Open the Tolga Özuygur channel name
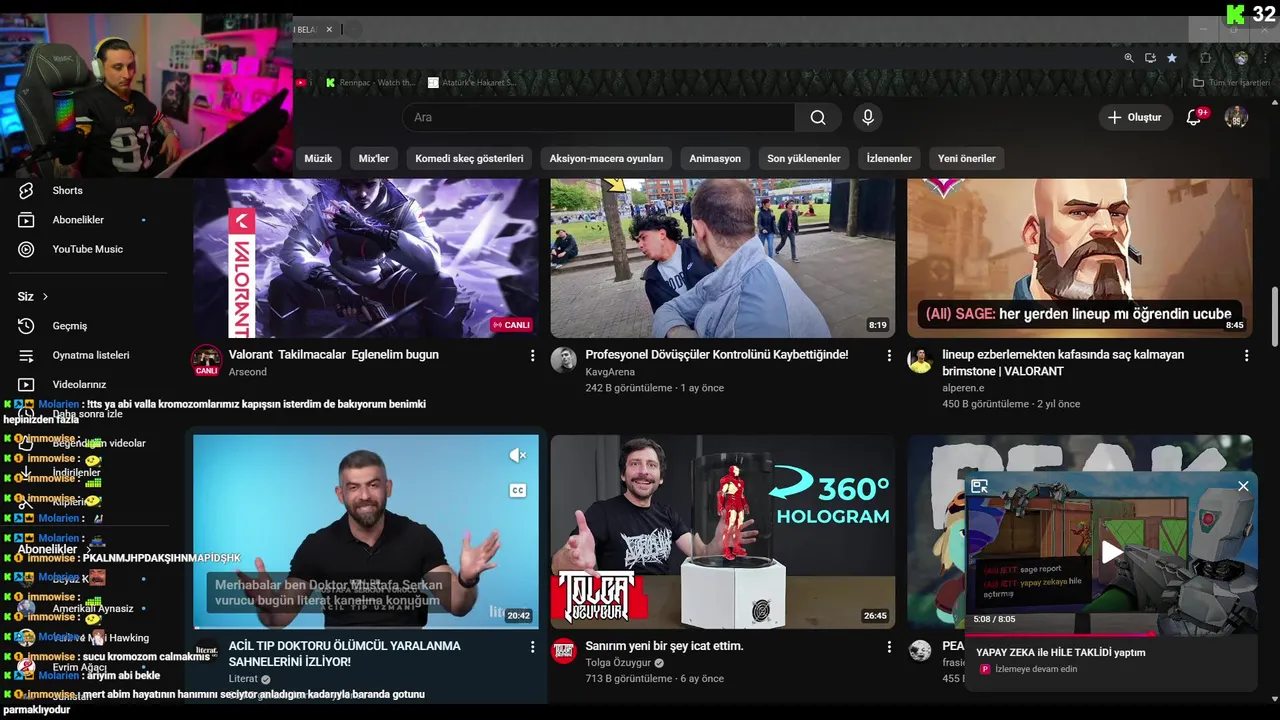 (618, 662)
